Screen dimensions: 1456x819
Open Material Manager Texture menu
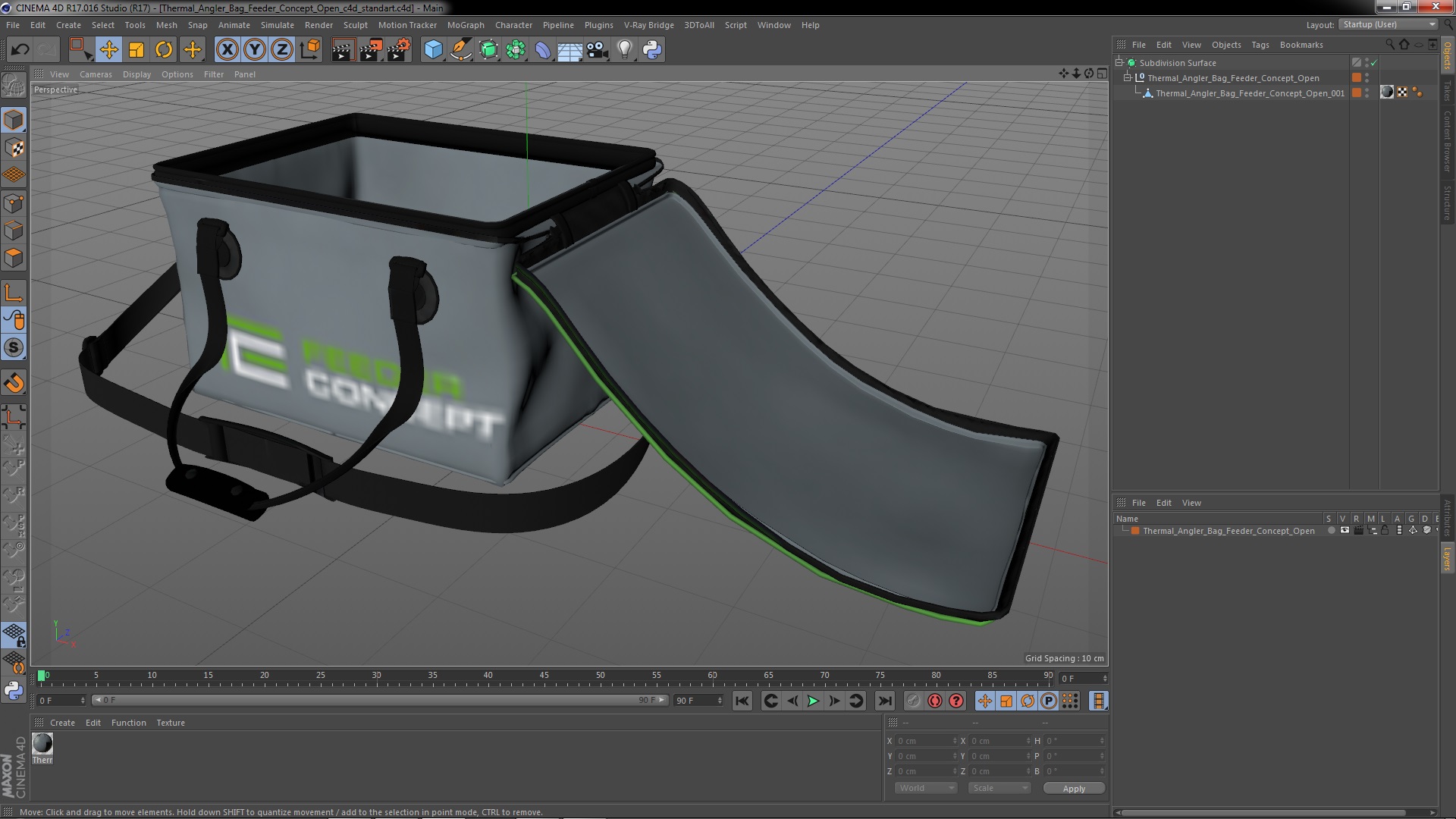pos(171,723)
